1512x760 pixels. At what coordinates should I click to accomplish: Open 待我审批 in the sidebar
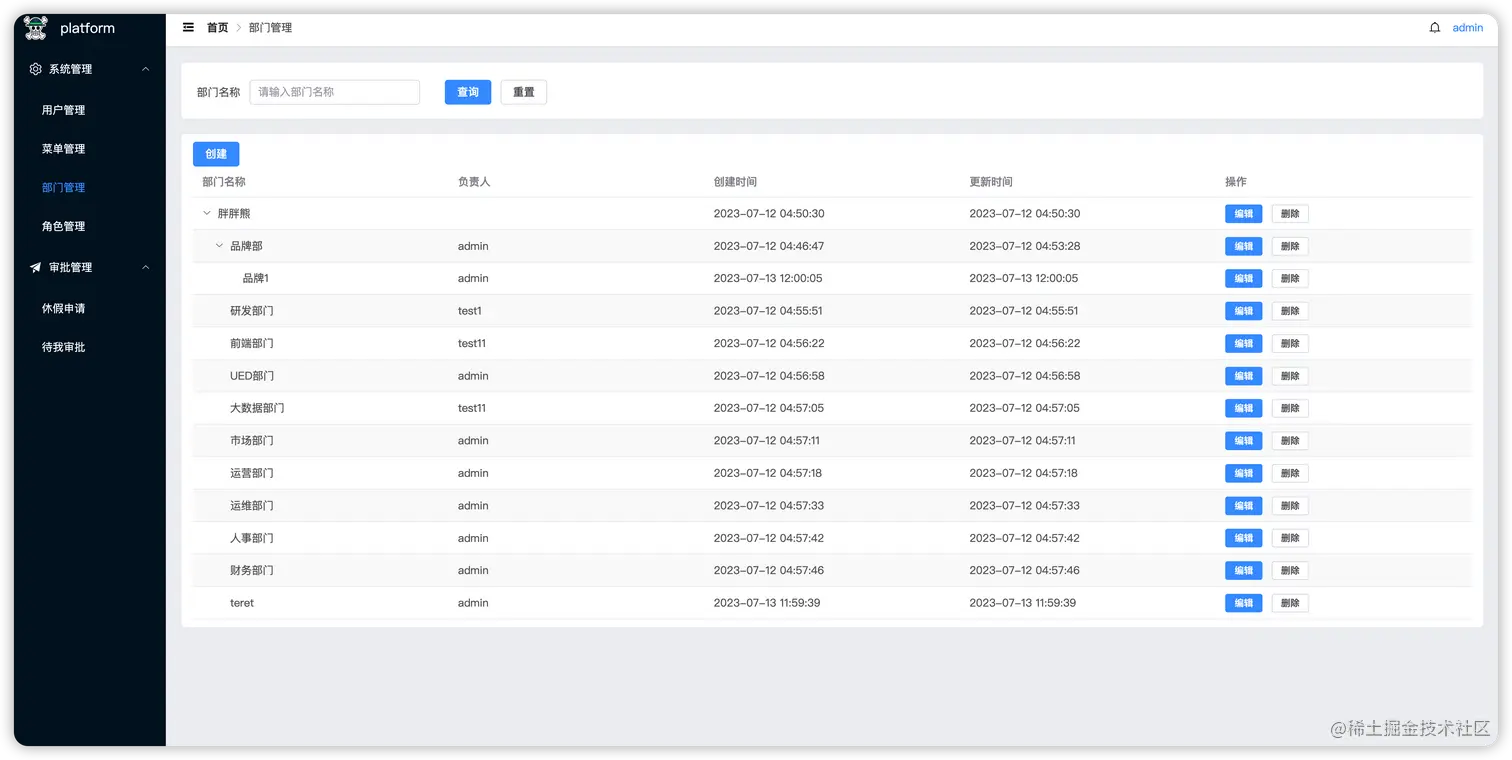click(64, 347)
